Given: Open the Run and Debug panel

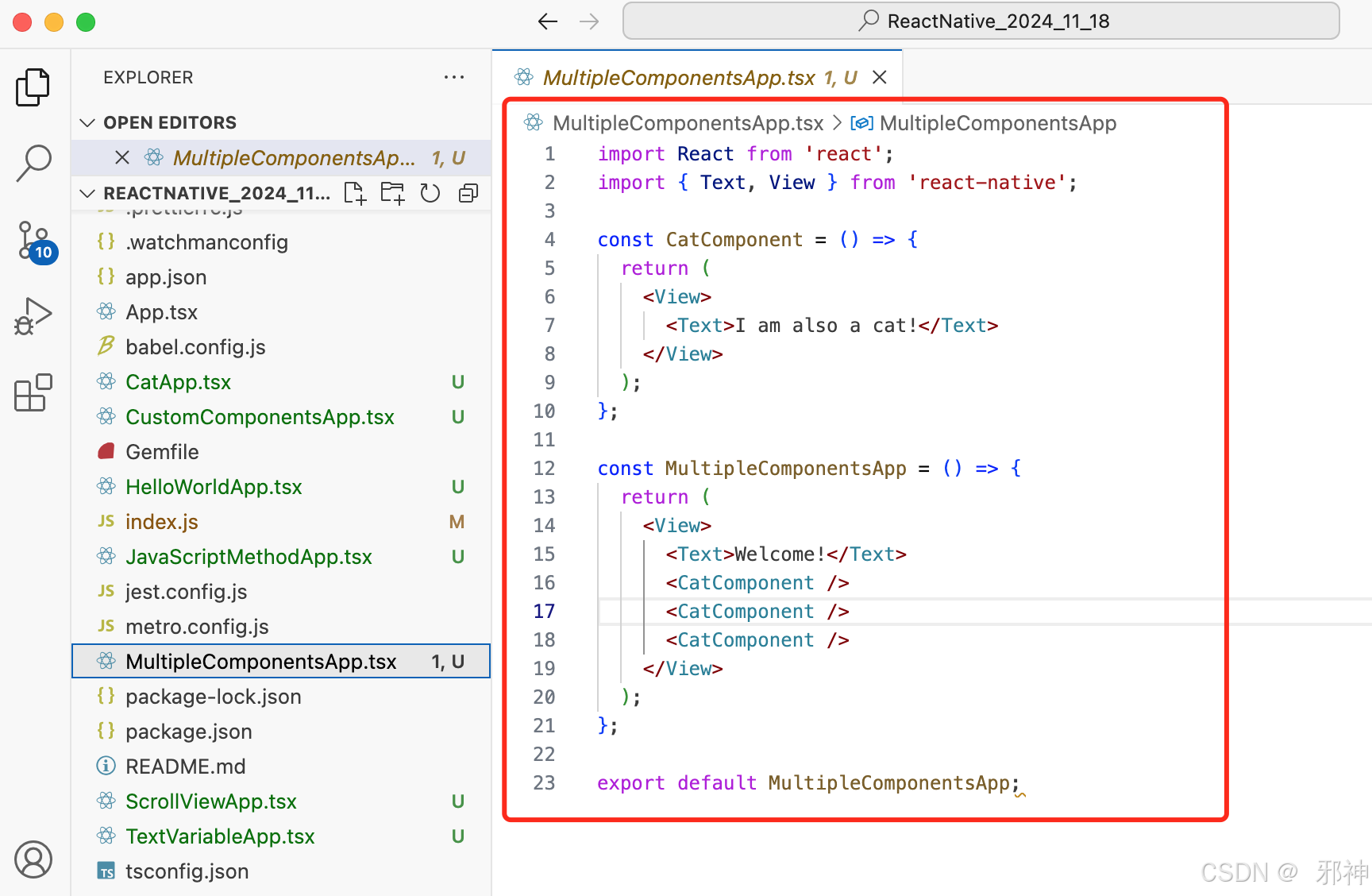Looking at the screenshot, I should (x=33, y=315).
